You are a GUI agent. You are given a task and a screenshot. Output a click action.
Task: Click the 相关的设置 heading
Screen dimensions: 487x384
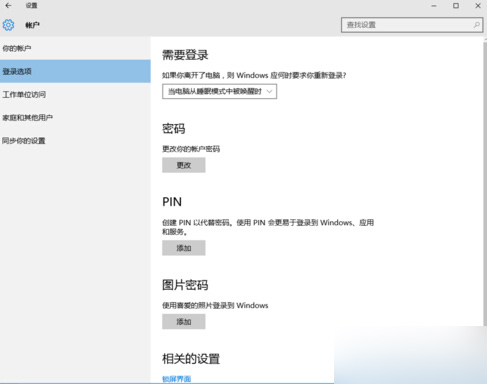pyautogui.click(x=191, y=359)
